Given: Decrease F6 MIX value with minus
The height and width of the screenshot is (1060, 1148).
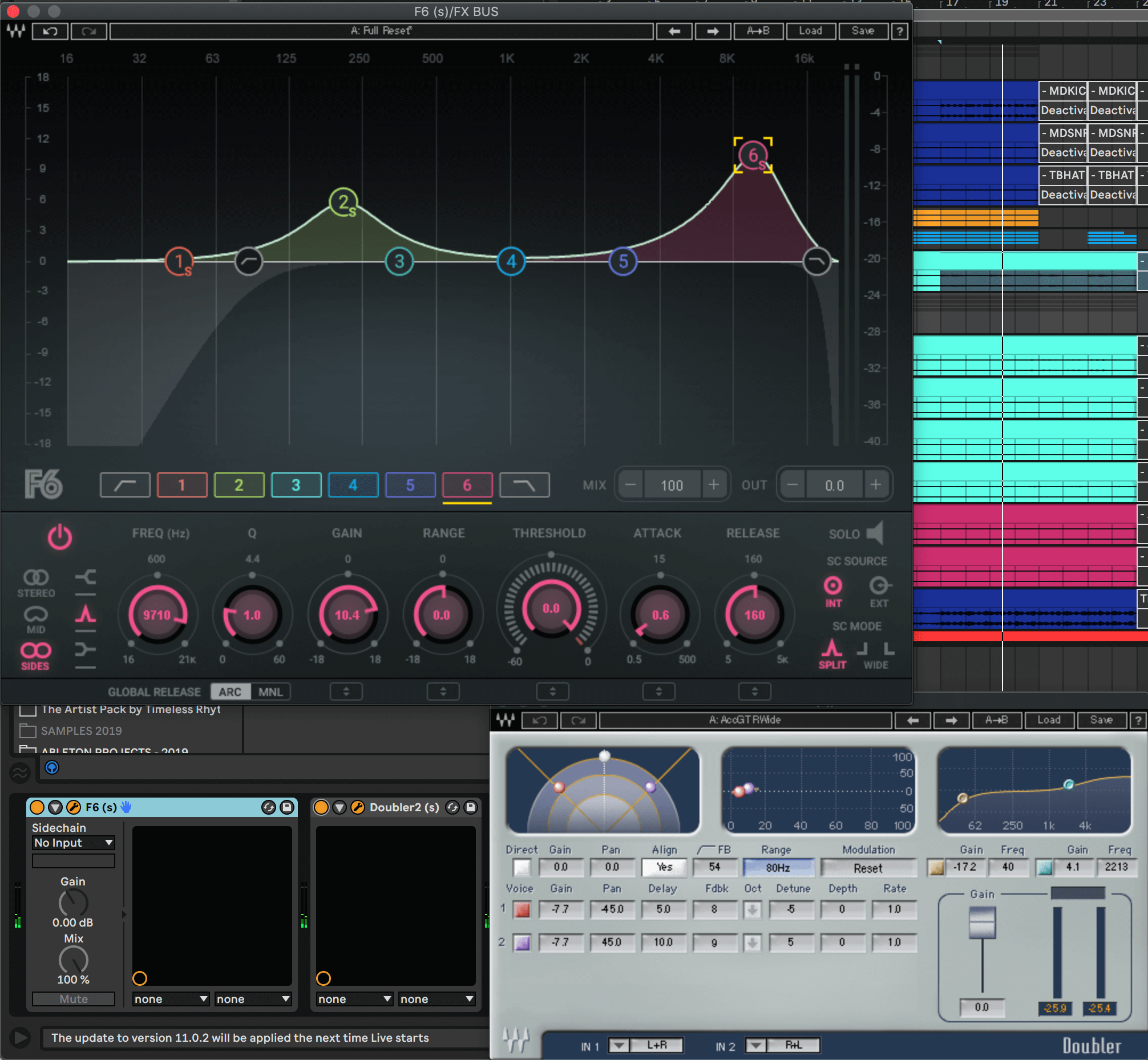Looking at the screenshot, I should [630, 485].
